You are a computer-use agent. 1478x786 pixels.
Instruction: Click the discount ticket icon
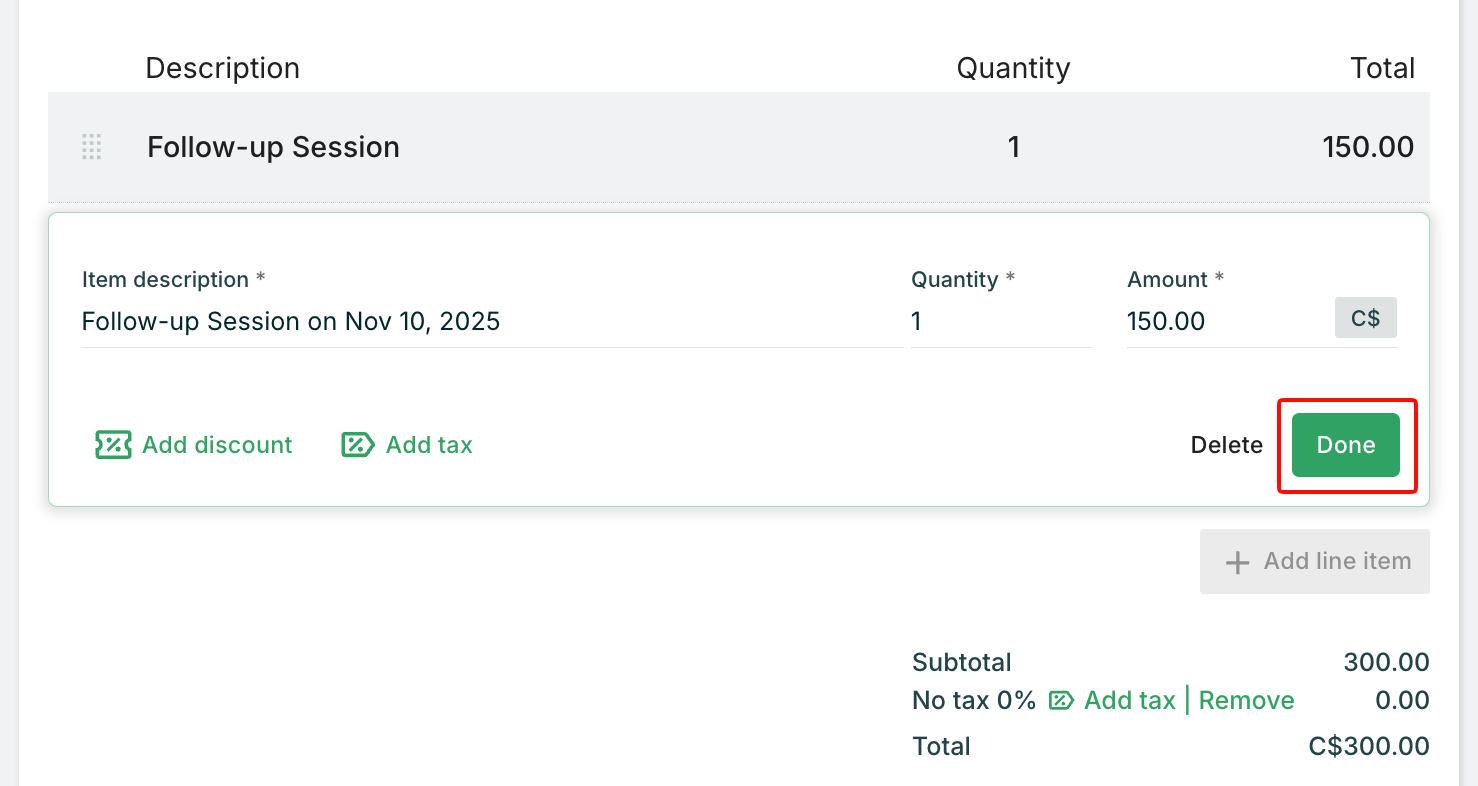click(x=113, y=445)
